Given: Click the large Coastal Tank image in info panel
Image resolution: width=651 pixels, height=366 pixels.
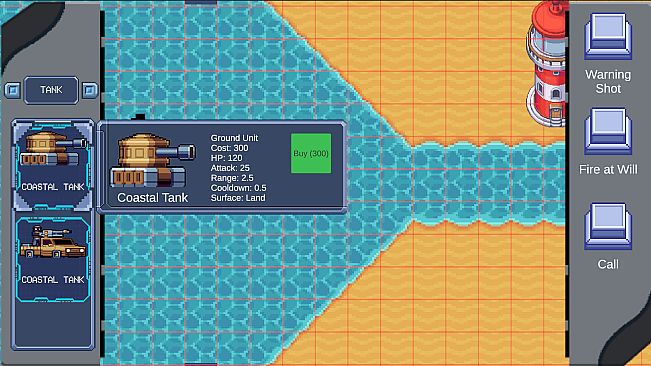Looking at the screenshot, I should [152, 160].
